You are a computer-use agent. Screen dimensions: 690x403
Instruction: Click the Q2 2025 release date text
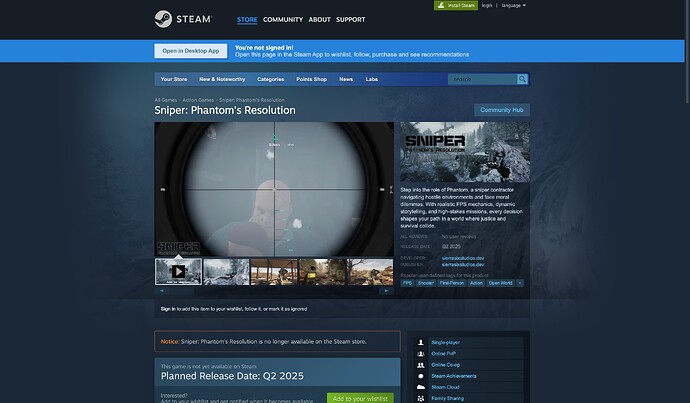tap(451, 247)
